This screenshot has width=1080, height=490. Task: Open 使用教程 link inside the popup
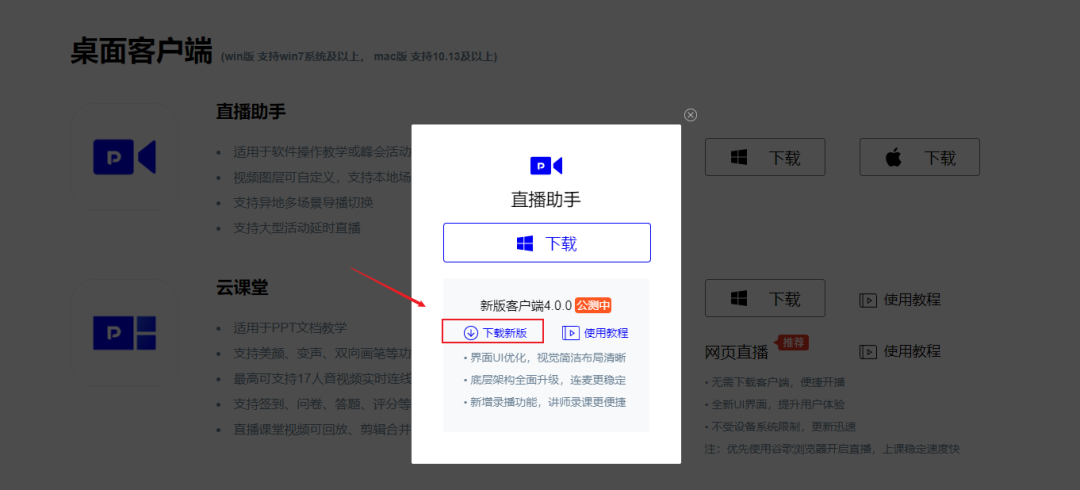click(595, 333)
